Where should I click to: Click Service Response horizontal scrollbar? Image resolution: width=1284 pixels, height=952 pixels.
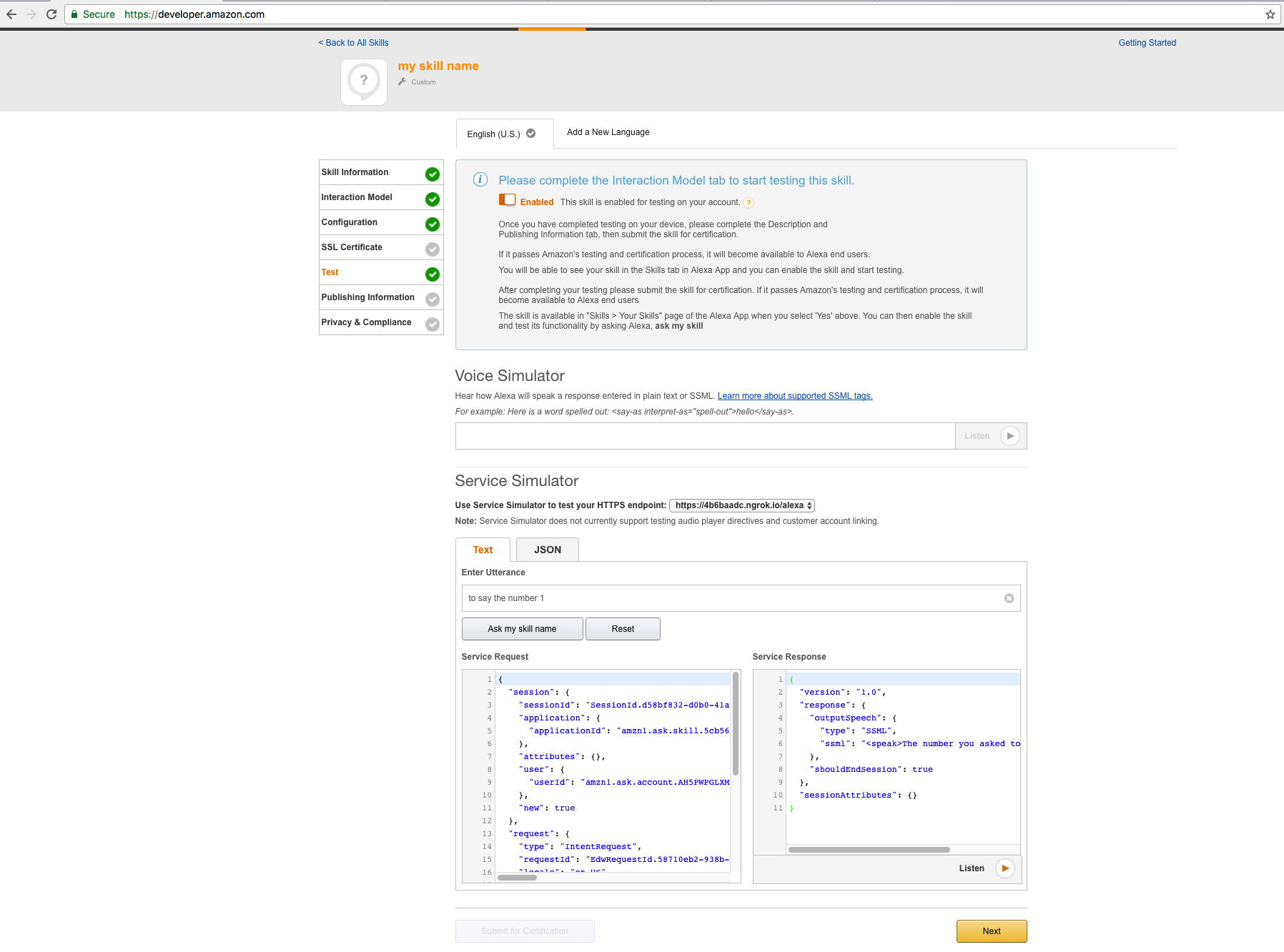(869, 850)
